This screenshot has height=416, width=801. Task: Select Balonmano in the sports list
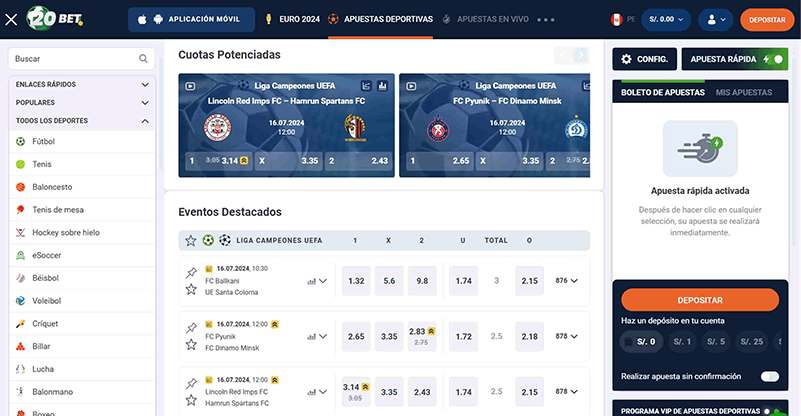(x=82, y=391)
